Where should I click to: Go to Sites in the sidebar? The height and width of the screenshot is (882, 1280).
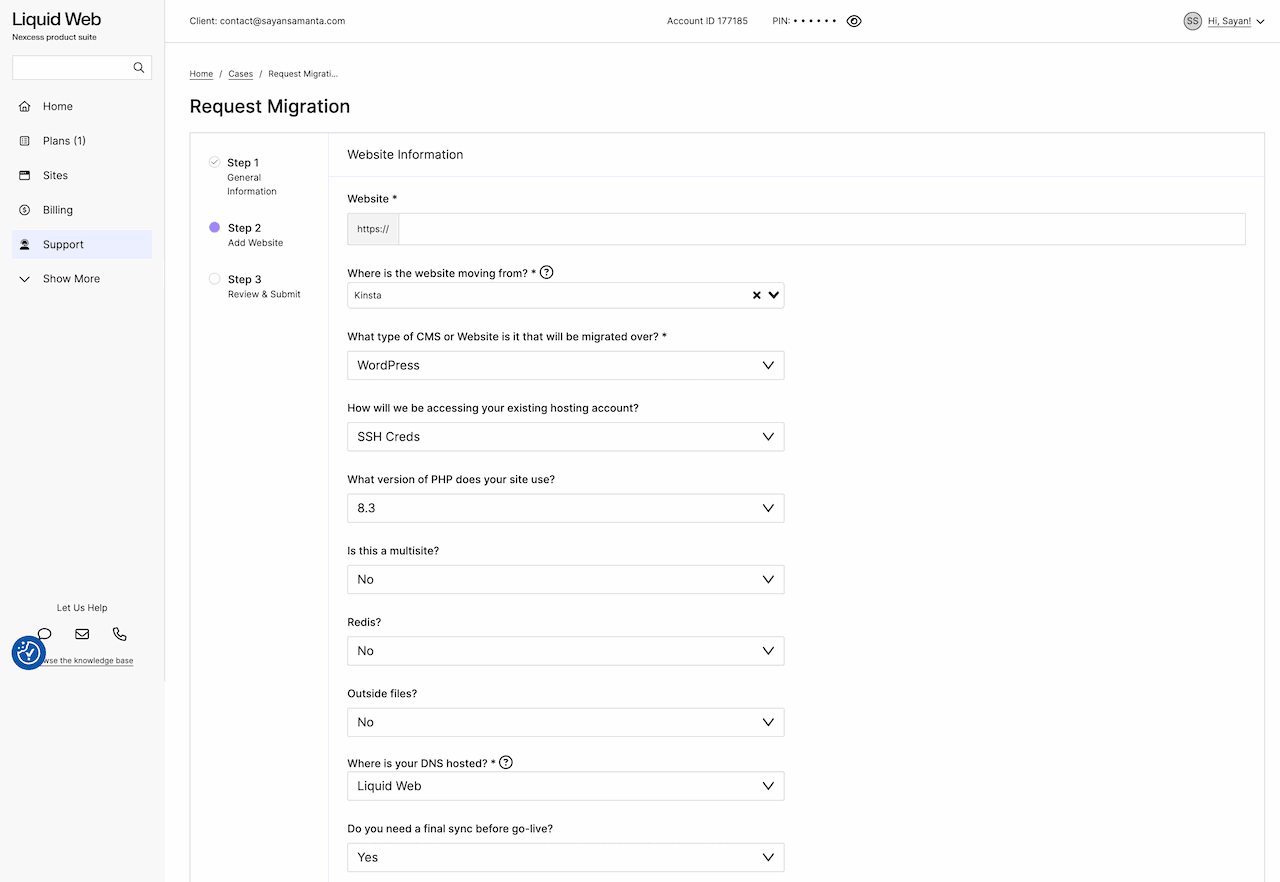tap(55, 176)
